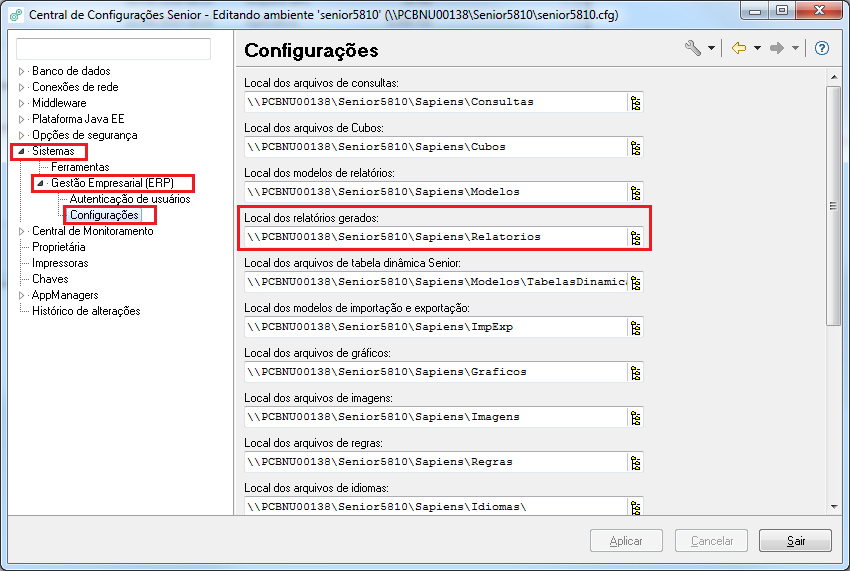Open the back history dropdown arrow
The width and height of the screenshot is (850, 571).
pyautogui.click(x=757, y=48)
